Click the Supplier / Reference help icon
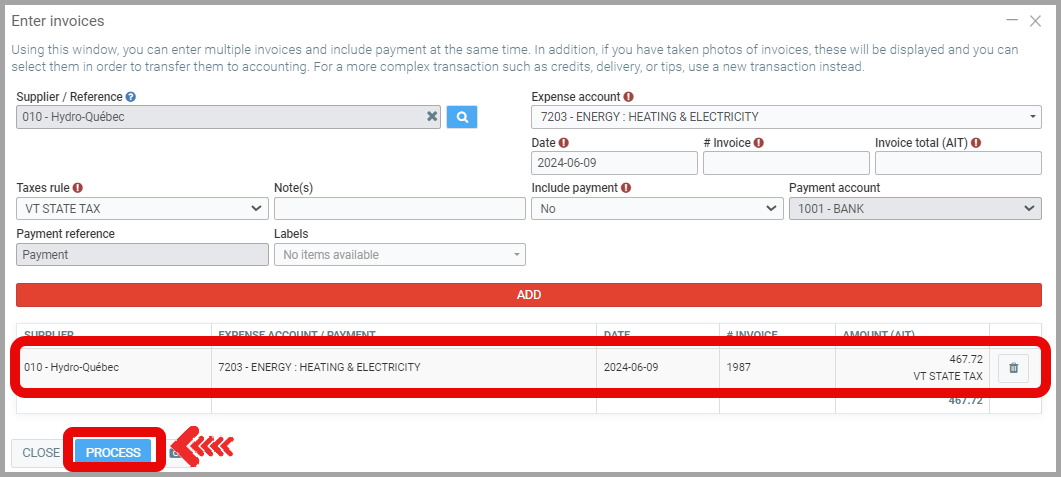Viewport: 1061px width, 477px height. [131, 97]
